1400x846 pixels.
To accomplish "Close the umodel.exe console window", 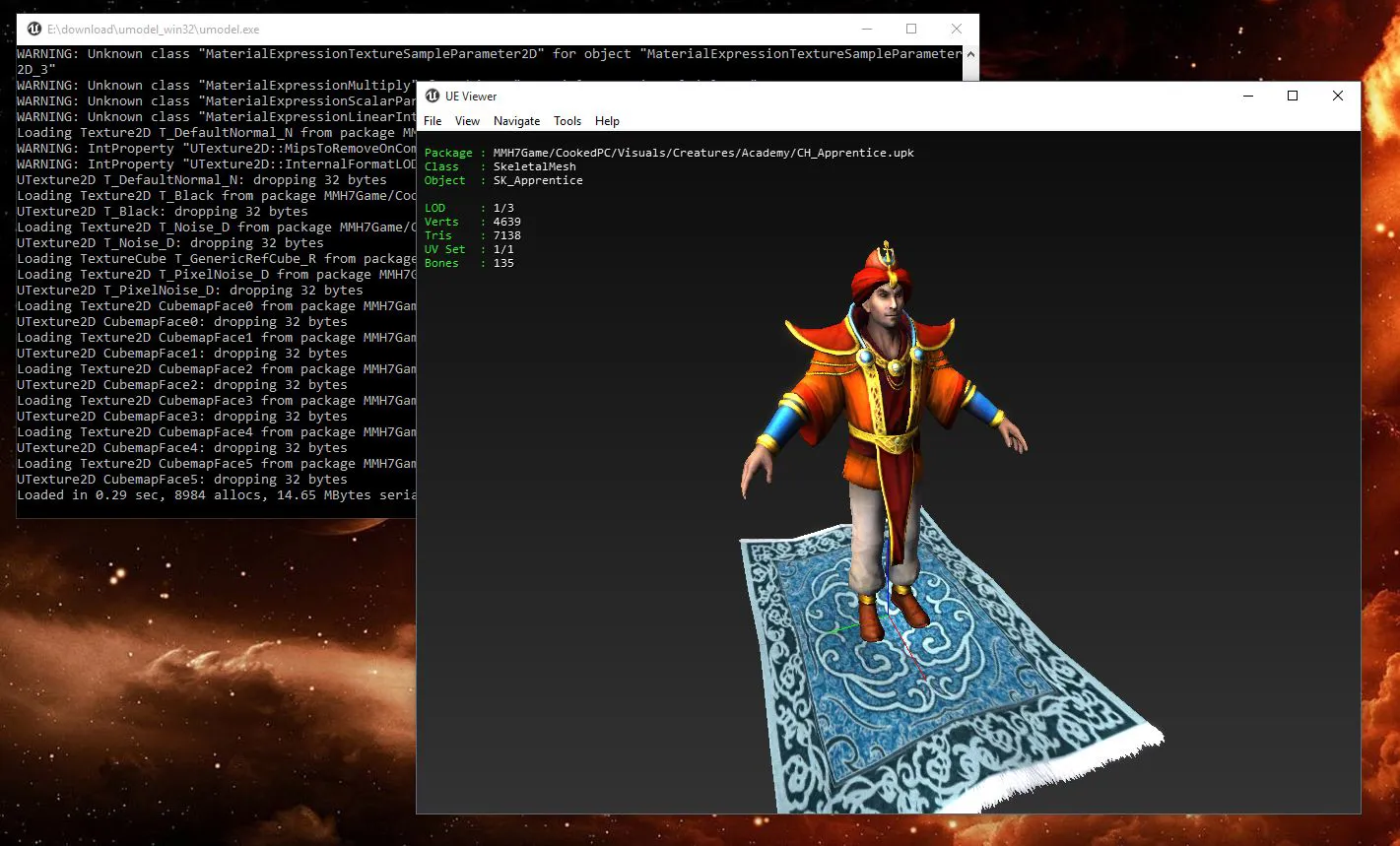I will [x=957, y=29].
